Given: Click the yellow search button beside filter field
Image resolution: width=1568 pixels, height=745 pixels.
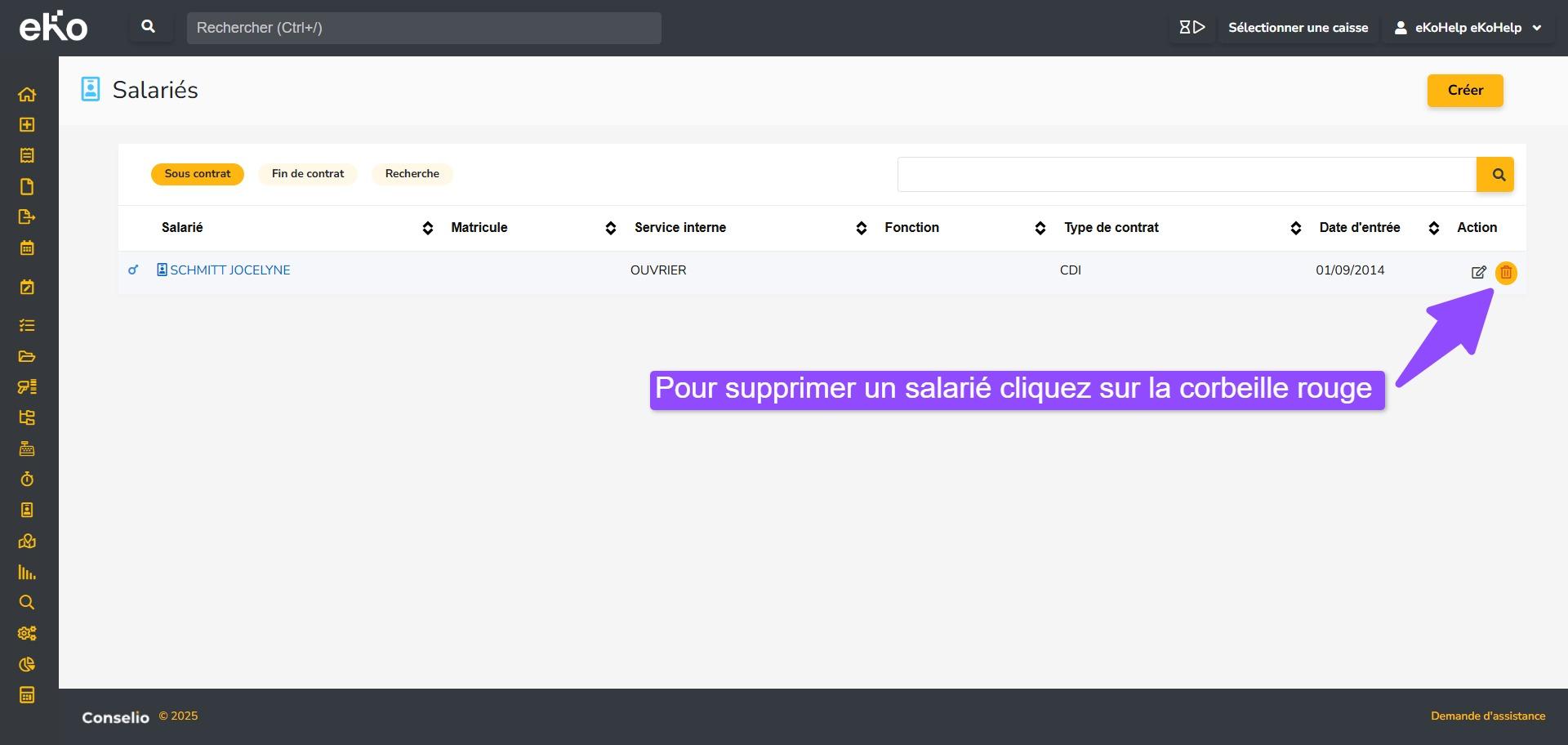Looking at the screenshot, I should pyautogui.click(x=1494, y=175).
